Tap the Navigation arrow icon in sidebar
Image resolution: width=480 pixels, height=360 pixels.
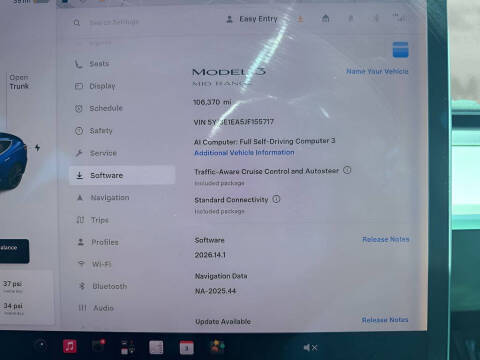coord(80,198)
